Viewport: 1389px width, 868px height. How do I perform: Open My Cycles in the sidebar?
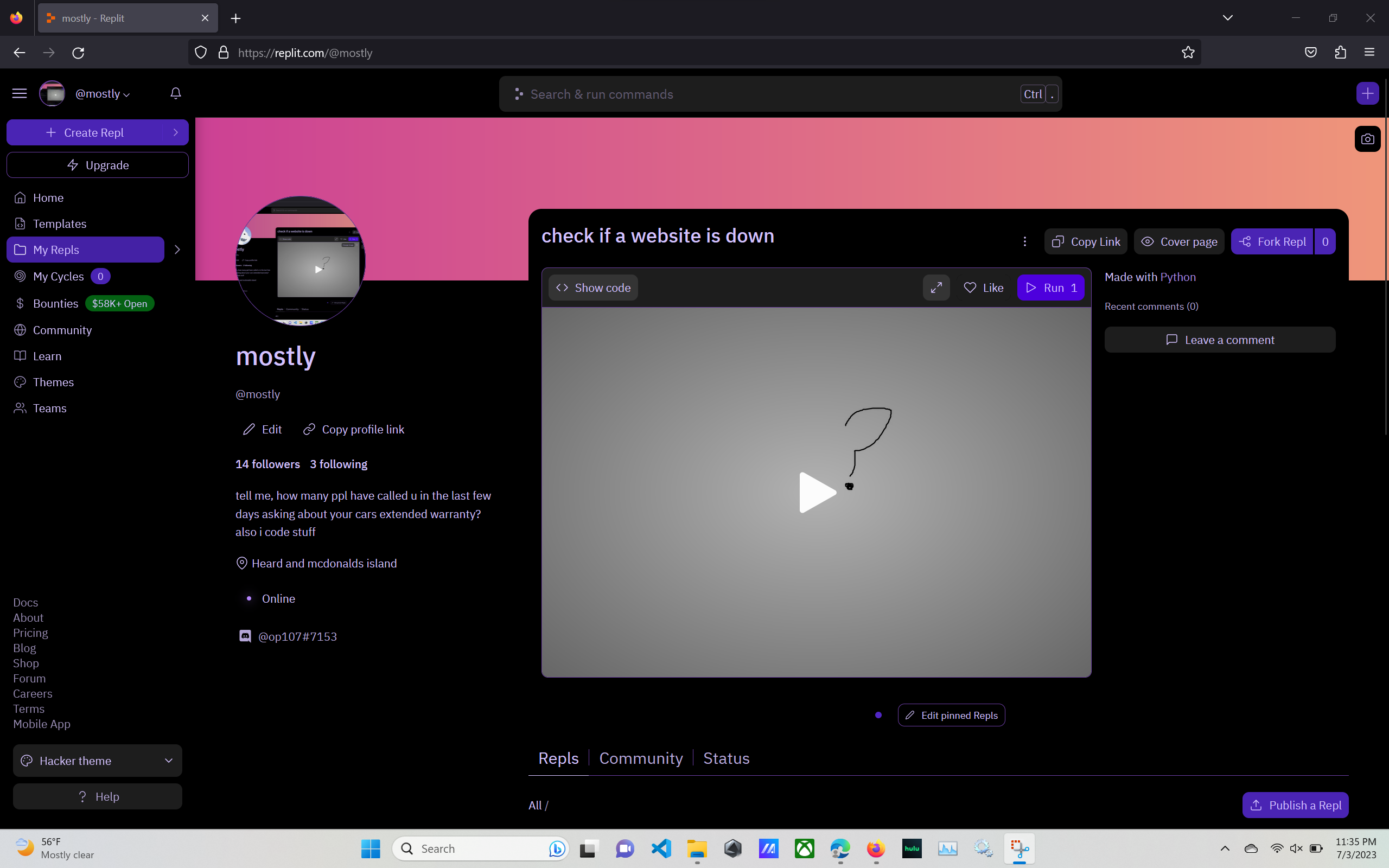point(86,277)
